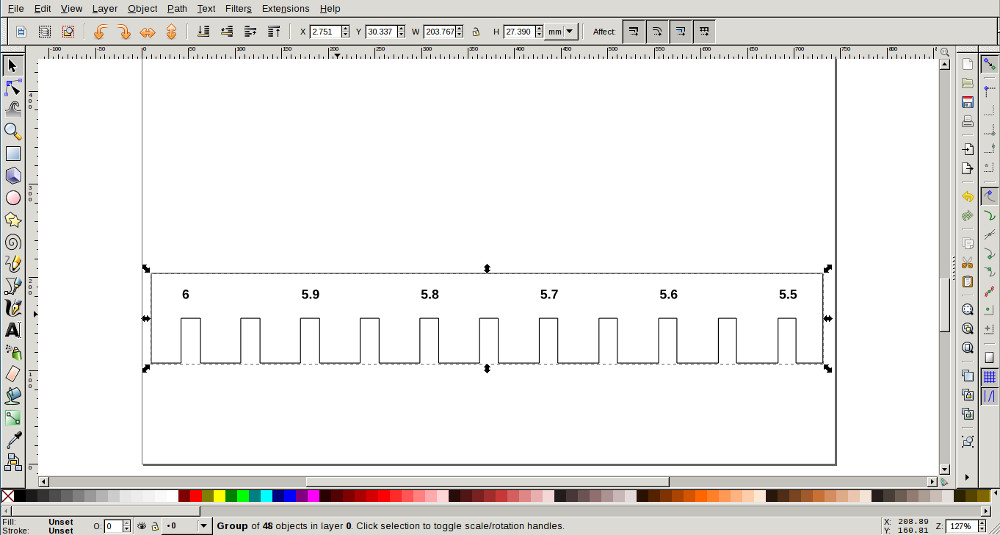Raise selection to top

click(274, 31)
